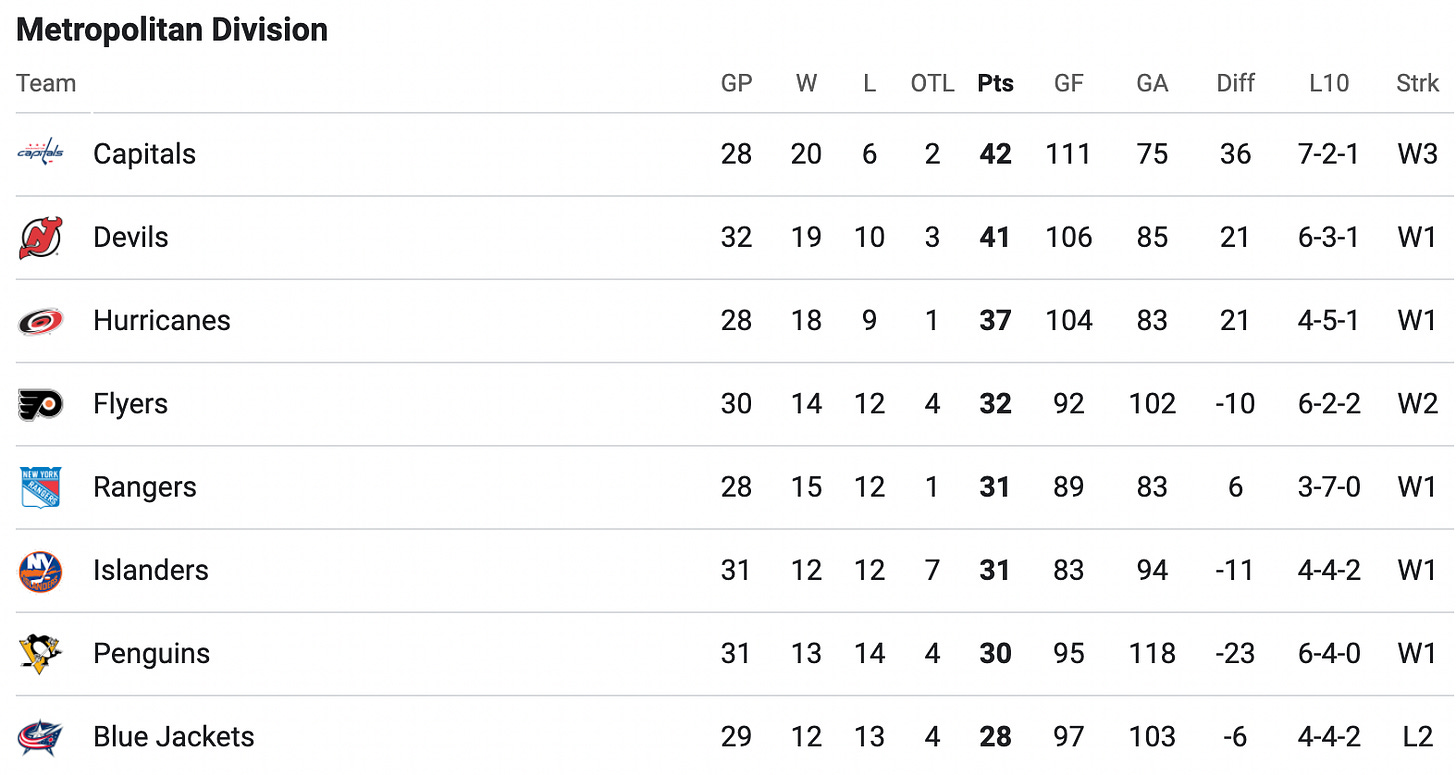Click the Rangers team logo
The height and width of the screenshot is (775, 1456).
[x=41, y=487]
